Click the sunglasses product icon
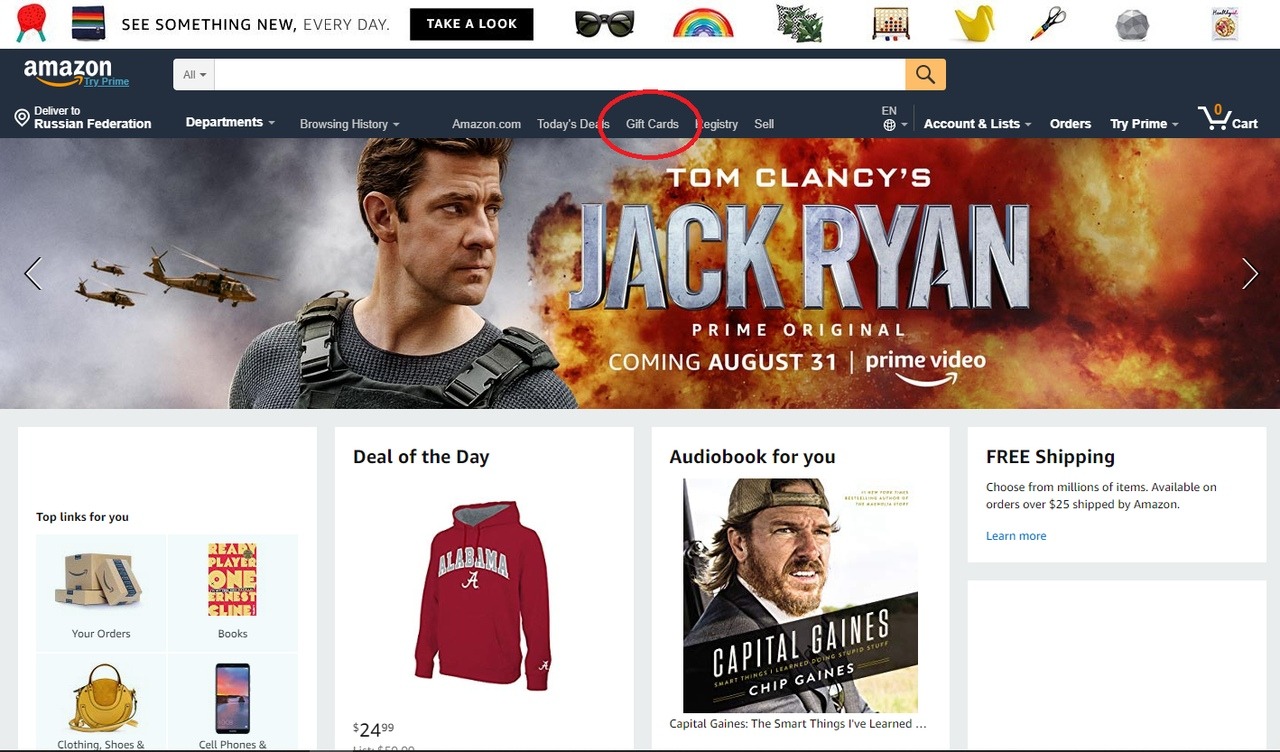This screenshot has width=1280, height=752. [604, 23]
